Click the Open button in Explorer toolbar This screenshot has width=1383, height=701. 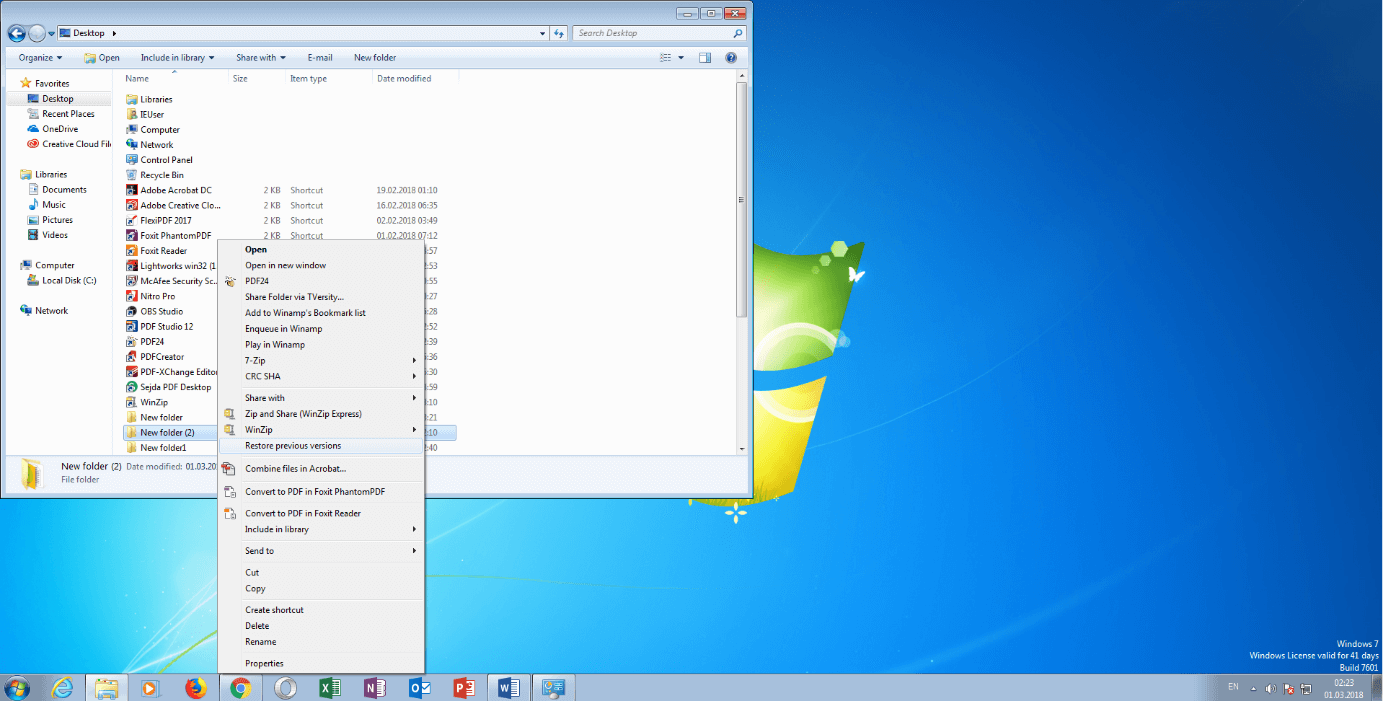[102, 58]
